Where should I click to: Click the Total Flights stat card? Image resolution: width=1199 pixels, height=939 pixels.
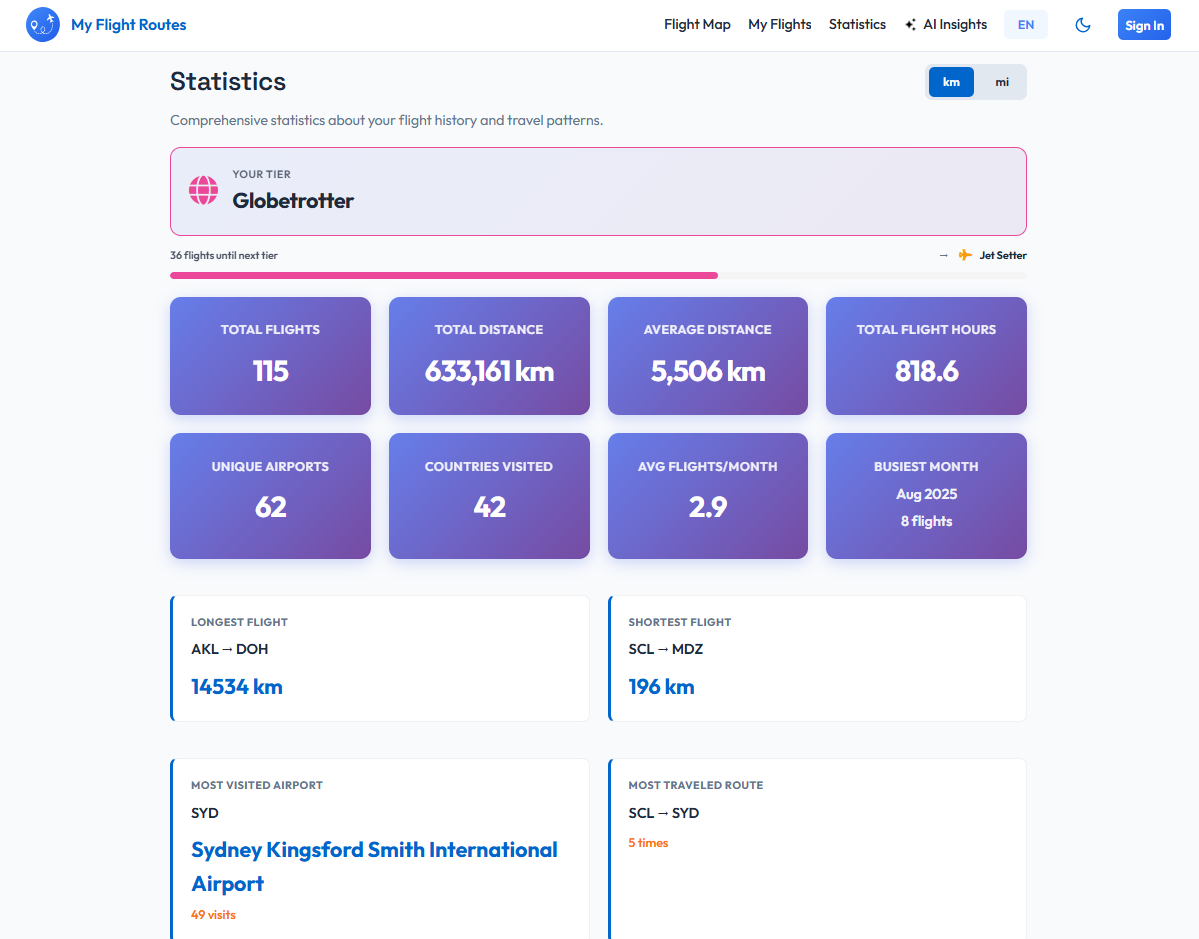click(270, 356)
